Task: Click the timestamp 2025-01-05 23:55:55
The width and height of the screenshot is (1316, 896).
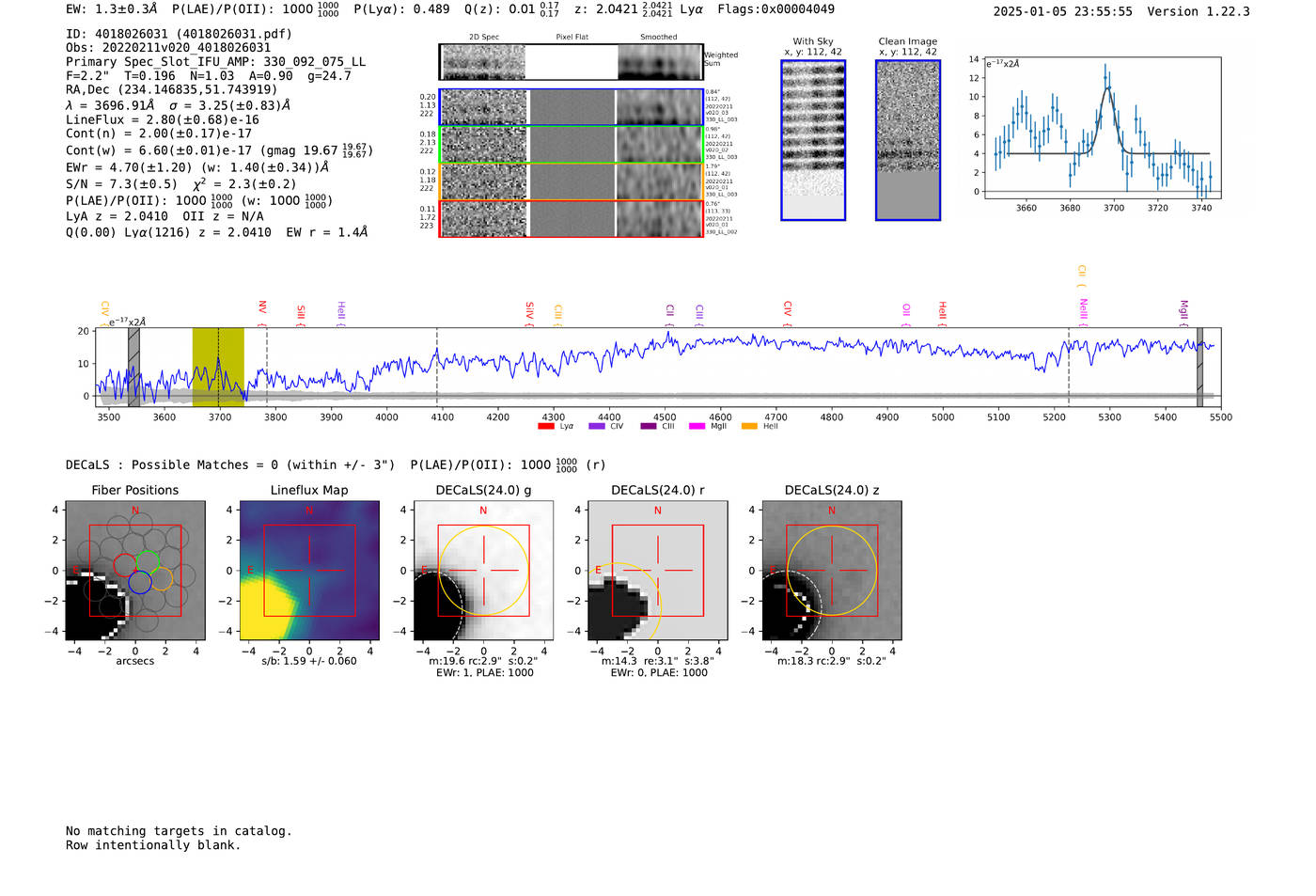Action: point(1063,11)
